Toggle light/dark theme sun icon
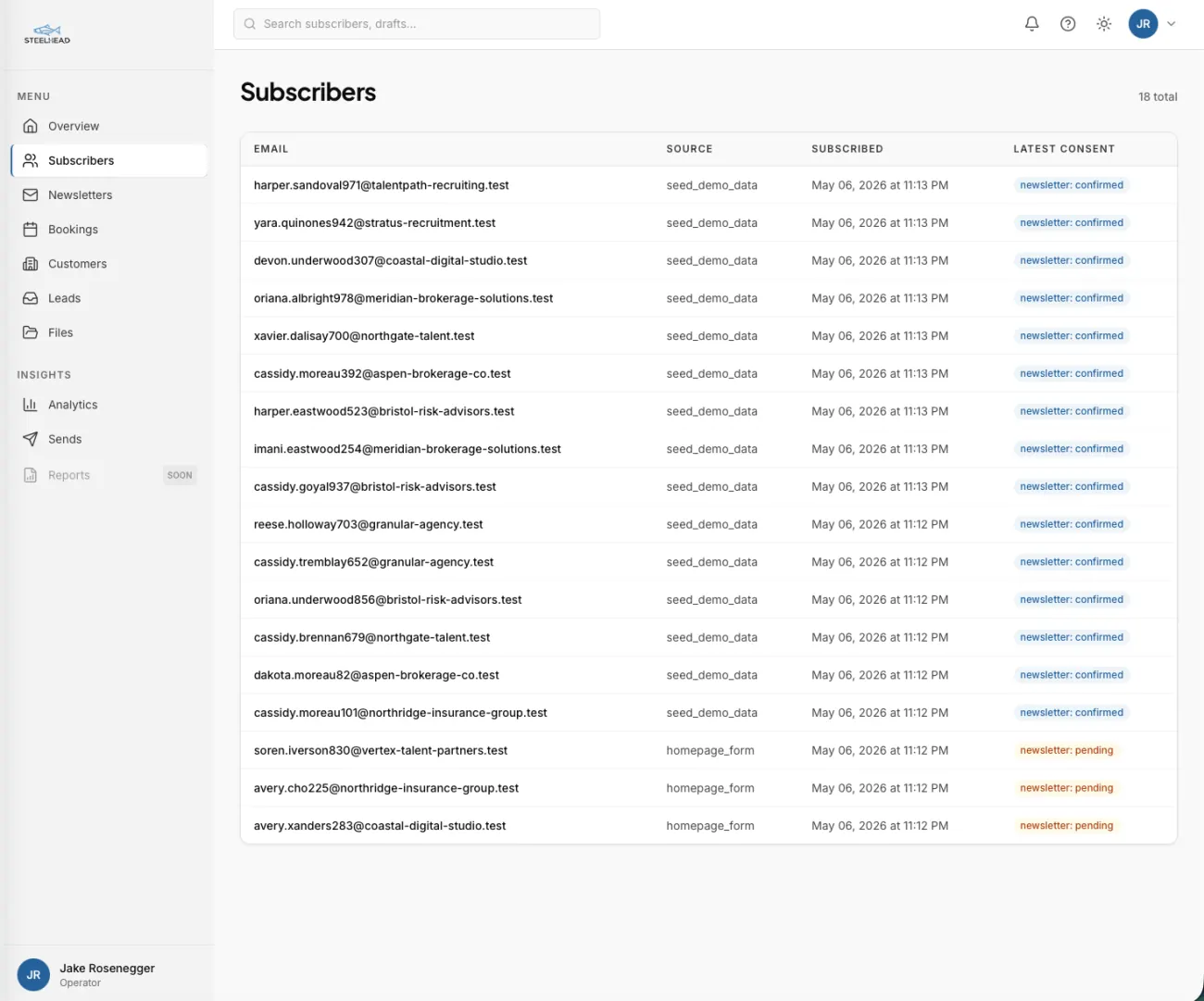Viewport: 1204px width, 1001px height. coord(1104,24)
